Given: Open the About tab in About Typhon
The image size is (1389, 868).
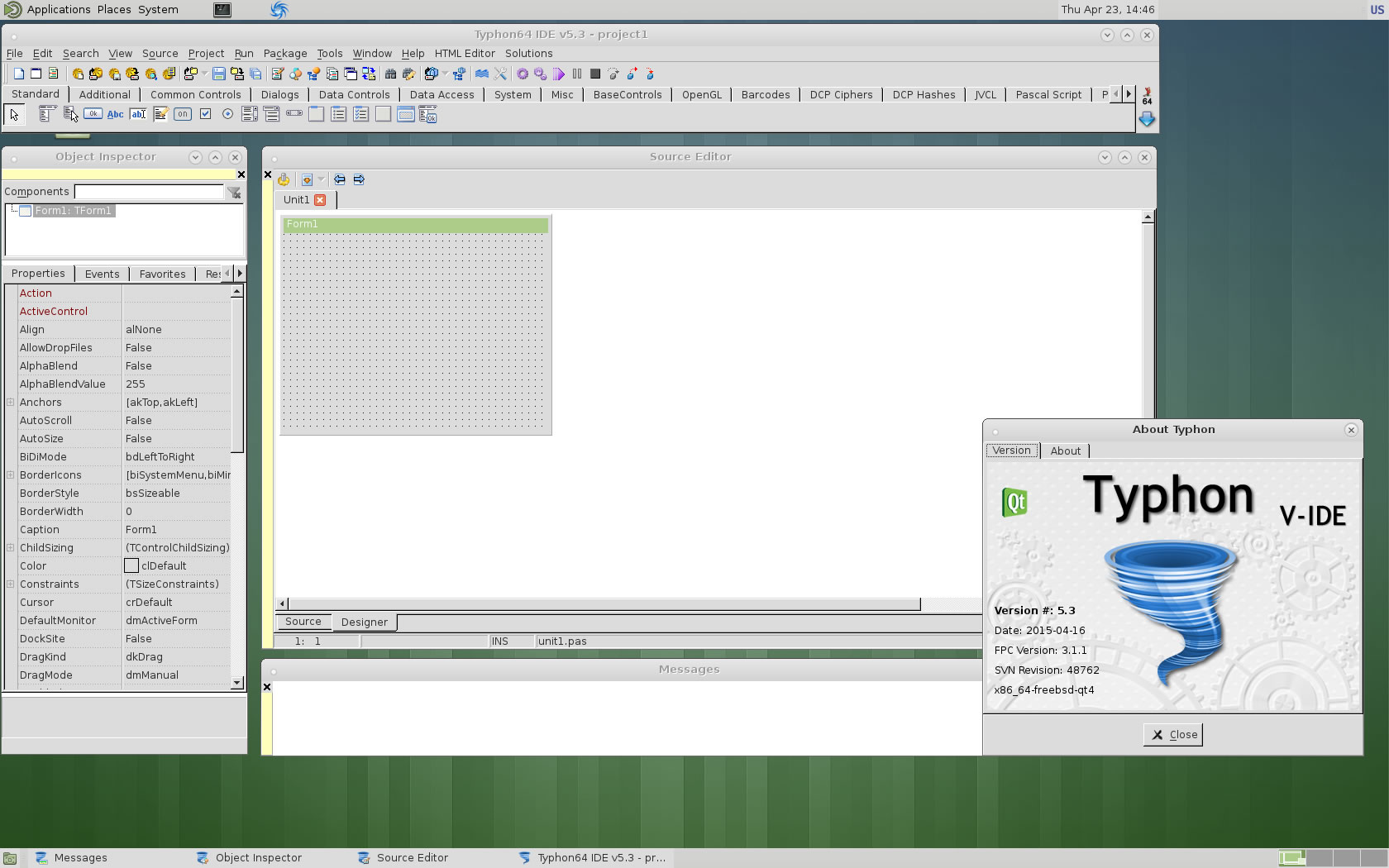Looking at the screenshot, I should pos(1066,451).
